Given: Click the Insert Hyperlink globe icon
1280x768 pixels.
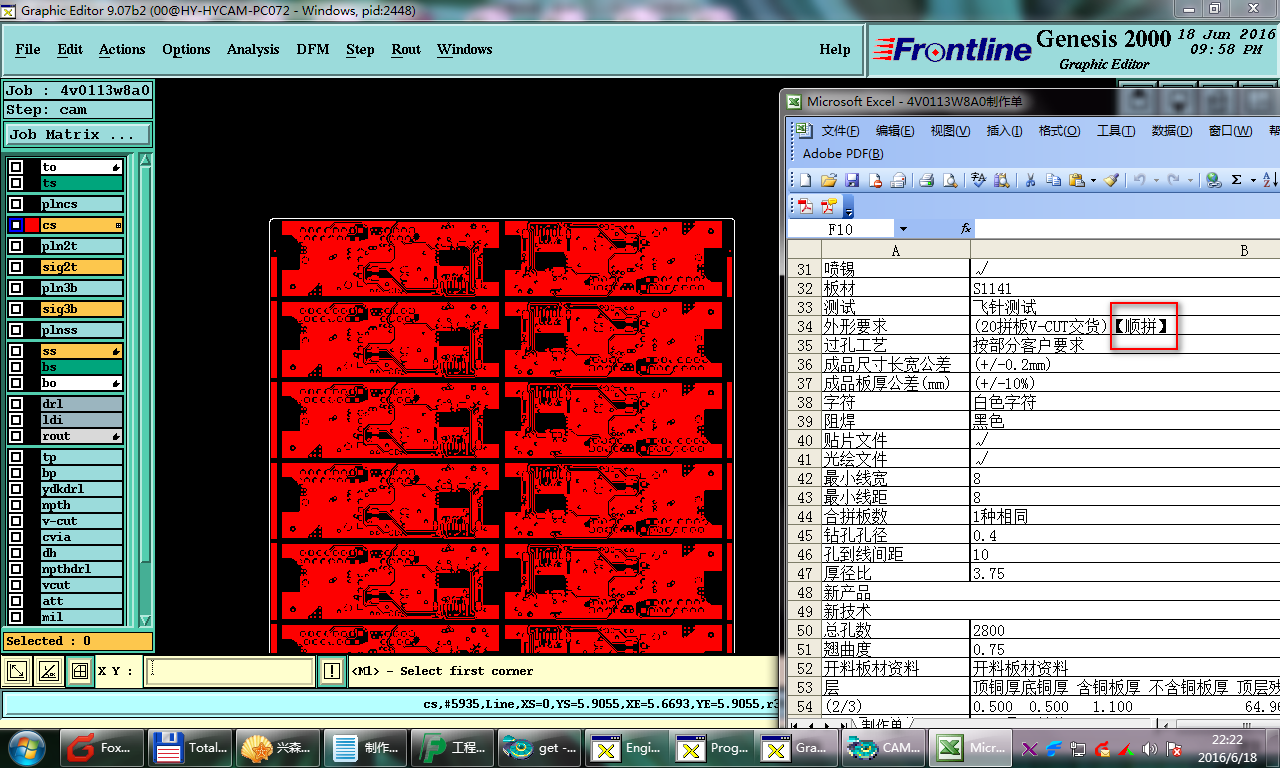Looking at the screenshot, I should (1213, 180).
